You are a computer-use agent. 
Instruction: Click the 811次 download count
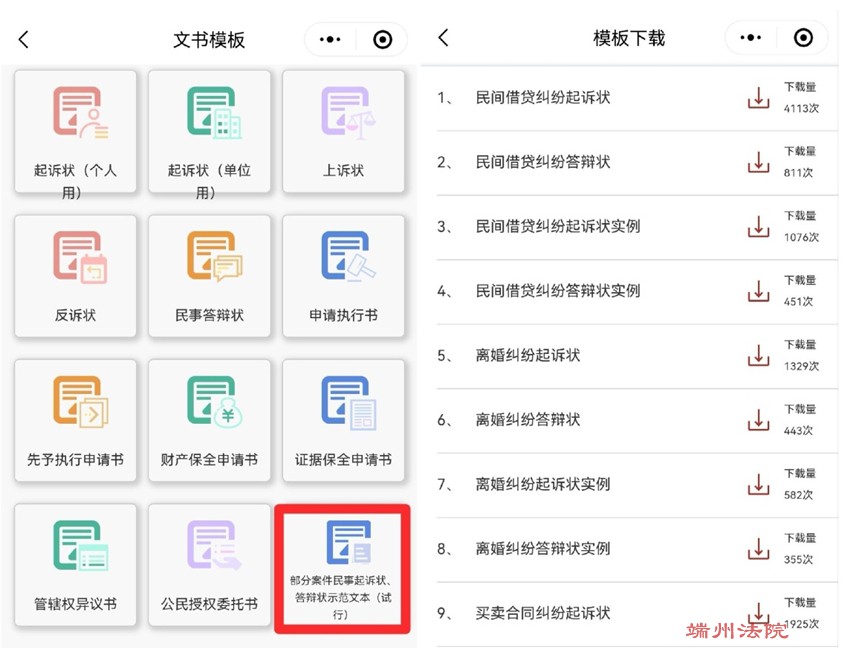(798, 173)
